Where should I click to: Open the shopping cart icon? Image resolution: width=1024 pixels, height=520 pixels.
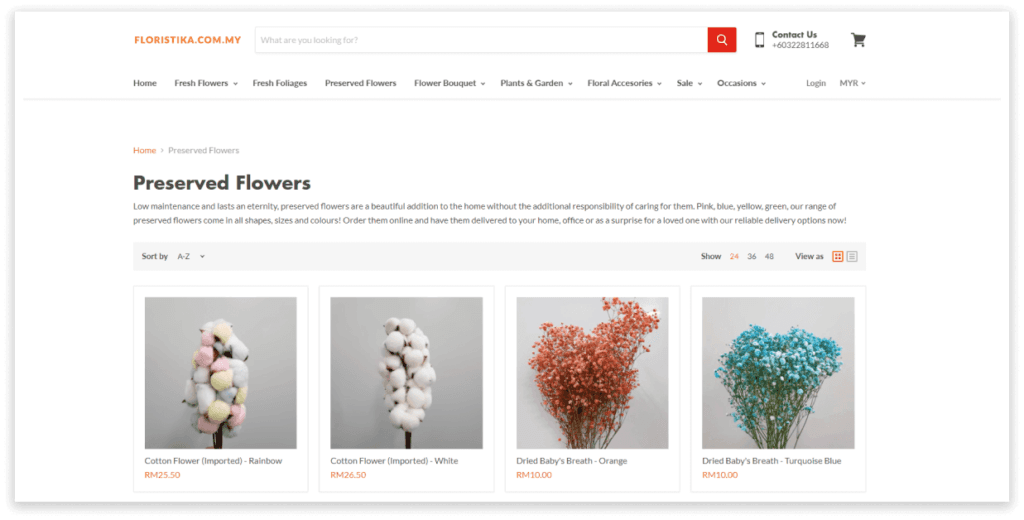[x=858, y=40]
